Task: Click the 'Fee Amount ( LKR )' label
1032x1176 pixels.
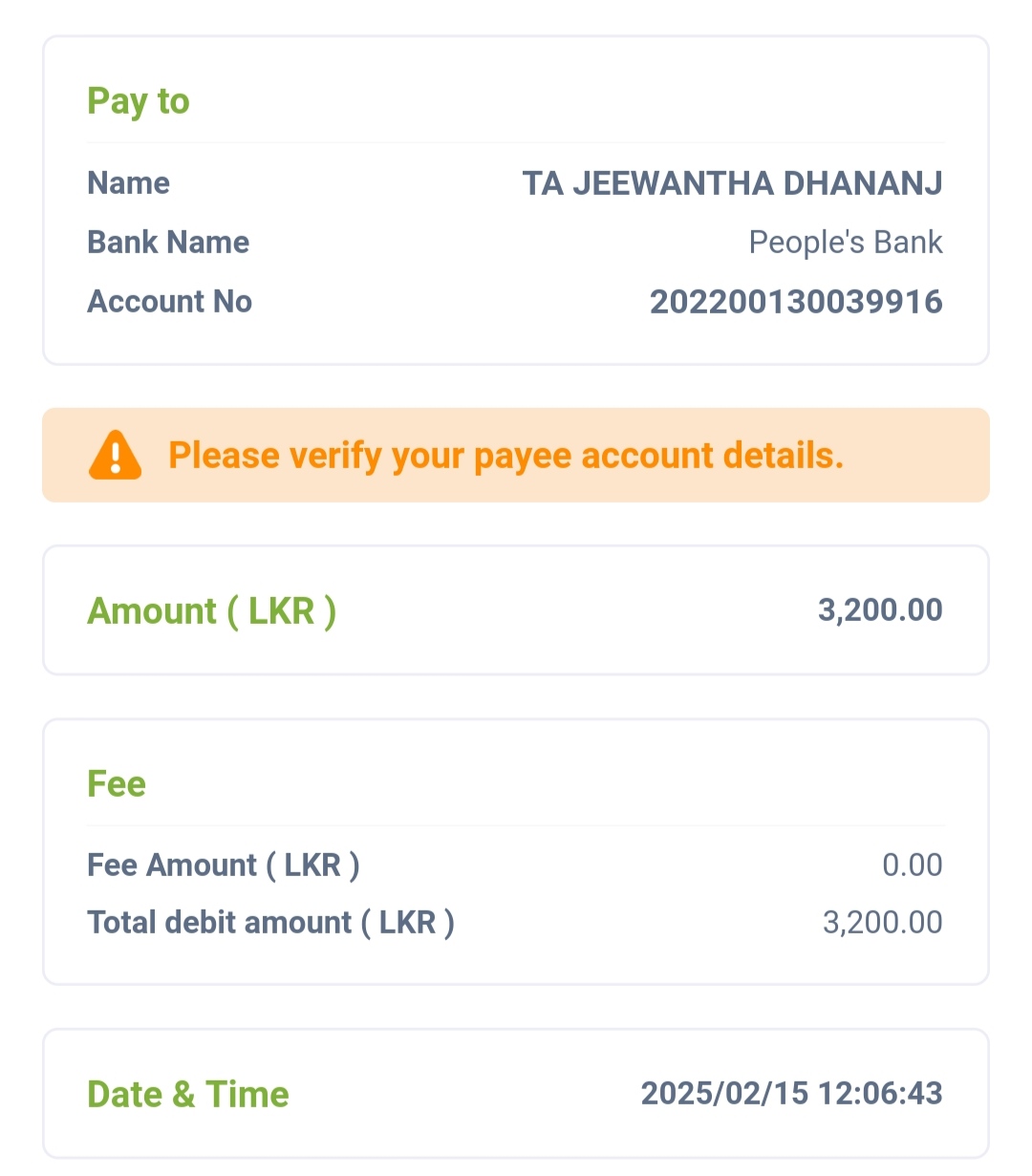Action: click(223, 865)
